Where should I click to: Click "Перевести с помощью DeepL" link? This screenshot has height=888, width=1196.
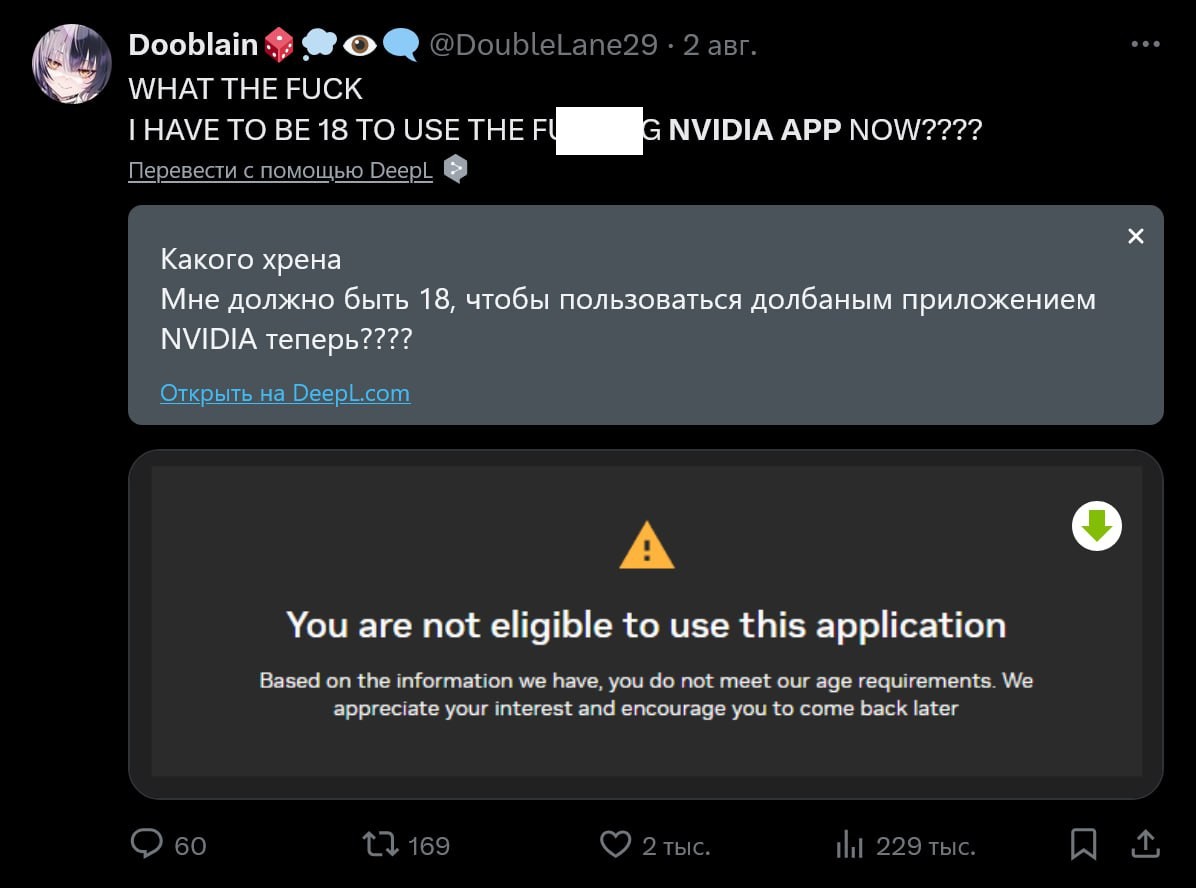coord(280,171)
